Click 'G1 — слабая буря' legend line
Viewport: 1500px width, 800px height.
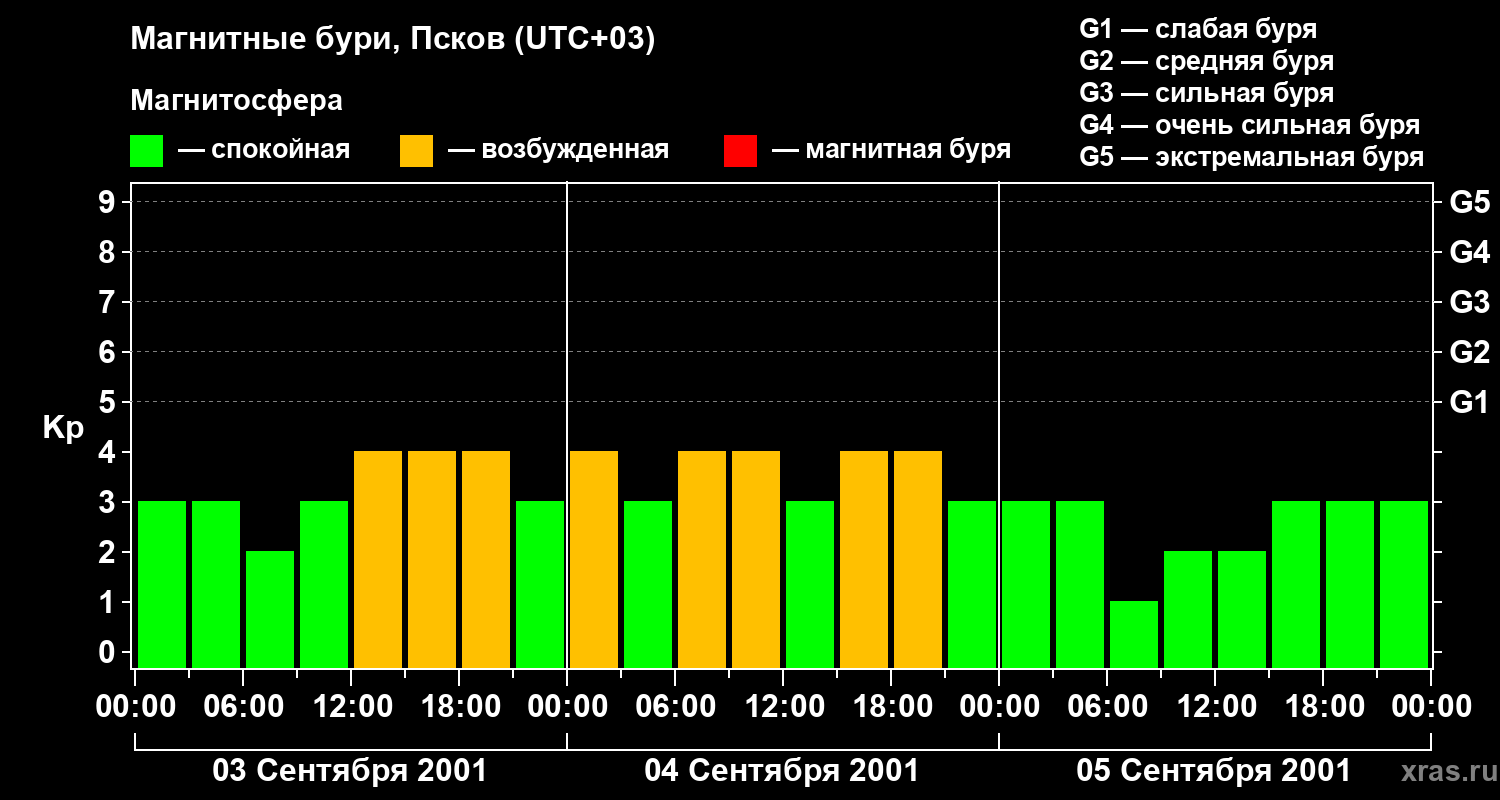[x=1198, y=29]
